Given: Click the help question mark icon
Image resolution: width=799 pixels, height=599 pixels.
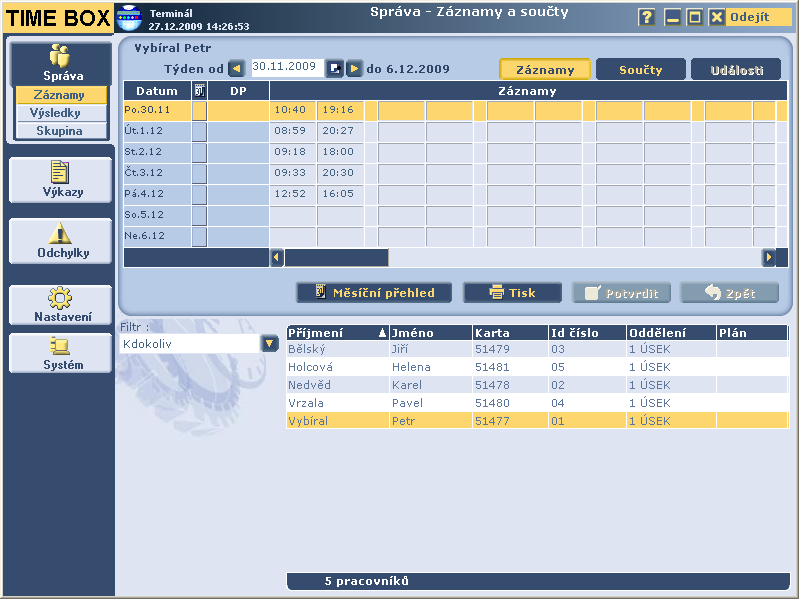Looking at the screenshot, I should click(647, 17).
